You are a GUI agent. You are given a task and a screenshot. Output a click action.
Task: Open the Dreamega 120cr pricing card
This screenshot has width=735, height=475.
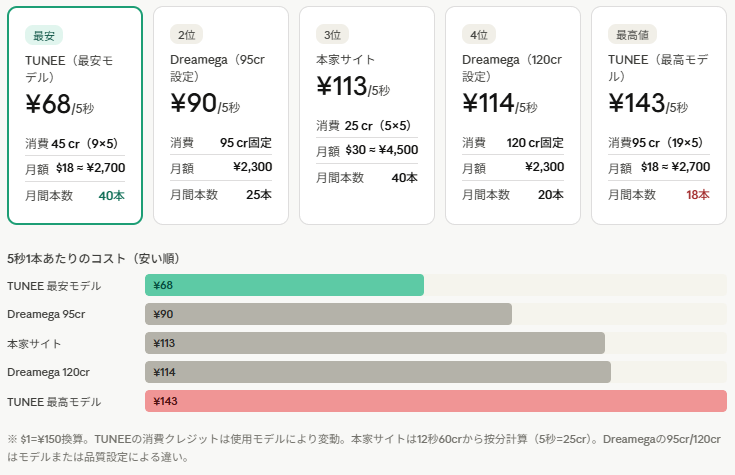(x=513, y=115)
